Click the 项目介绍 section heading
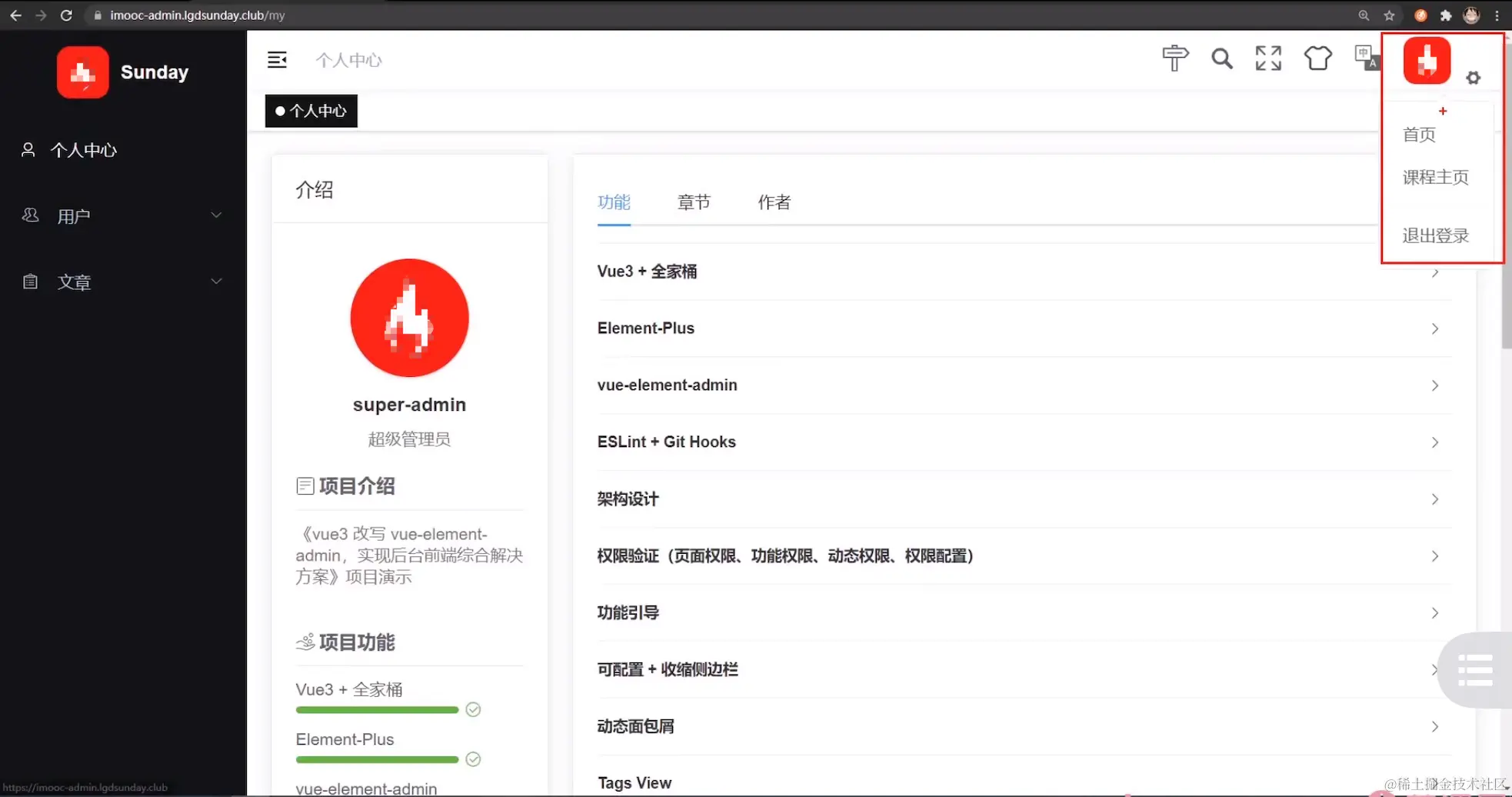 [356, 486]
